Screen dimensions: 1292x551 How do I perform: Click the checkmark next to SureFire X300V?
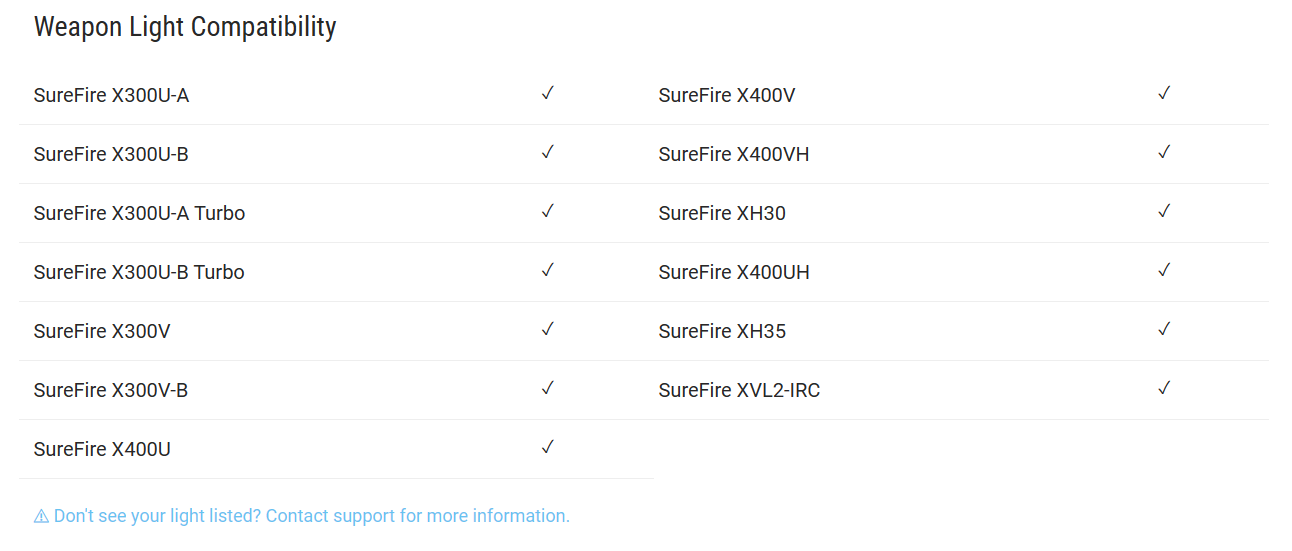[x=548, y=330]
